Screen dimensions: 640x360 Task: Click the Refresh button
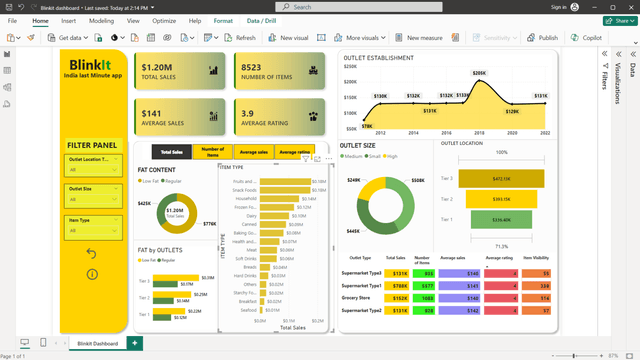pos(240,38)
